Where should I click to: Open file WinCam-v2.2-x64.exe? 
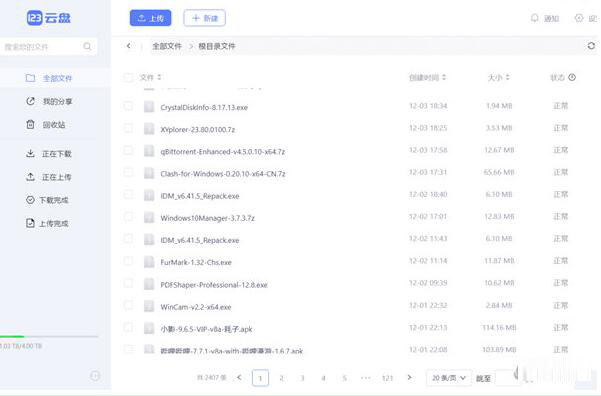click(x=195, y=307)
